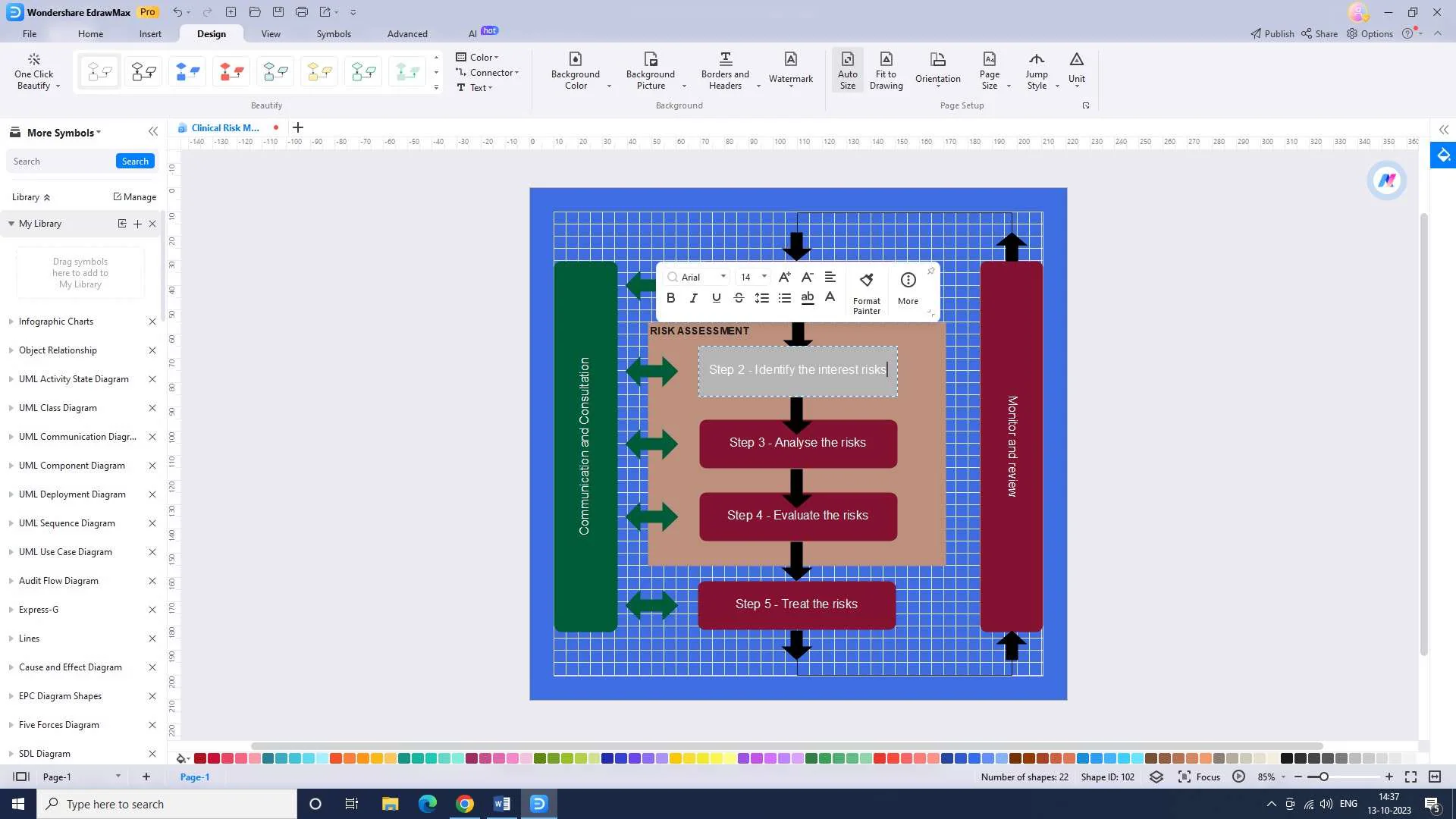Click the Design tab in ribbon
Screen dimensions: 1456x819
(211, 33)
